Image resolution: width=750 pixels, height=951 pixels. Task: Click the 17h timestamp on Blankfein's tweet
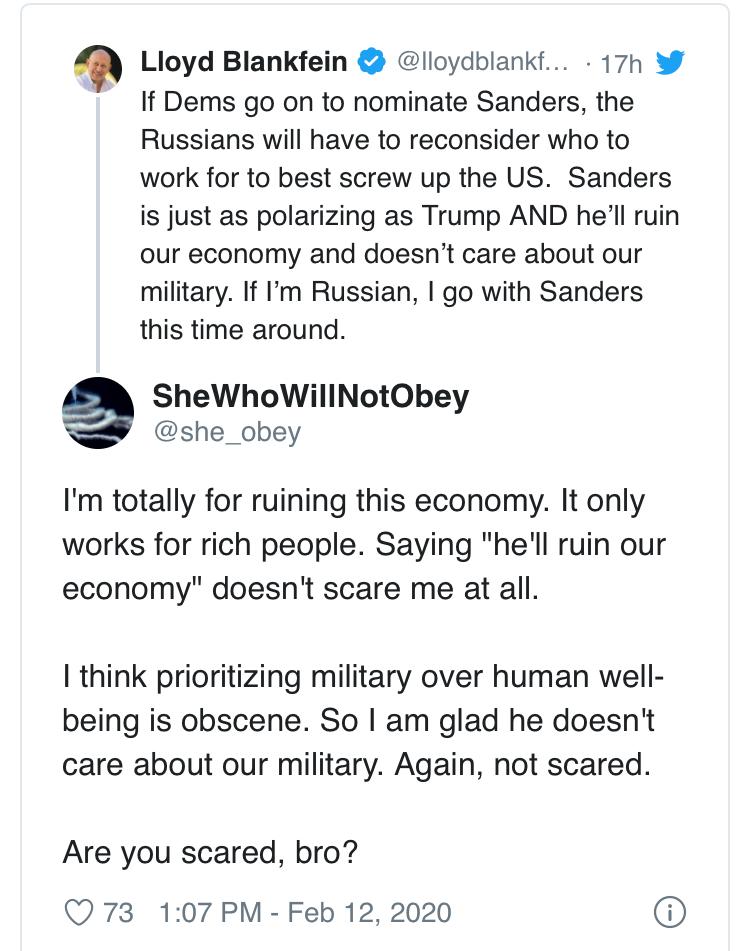click(621, 63)
